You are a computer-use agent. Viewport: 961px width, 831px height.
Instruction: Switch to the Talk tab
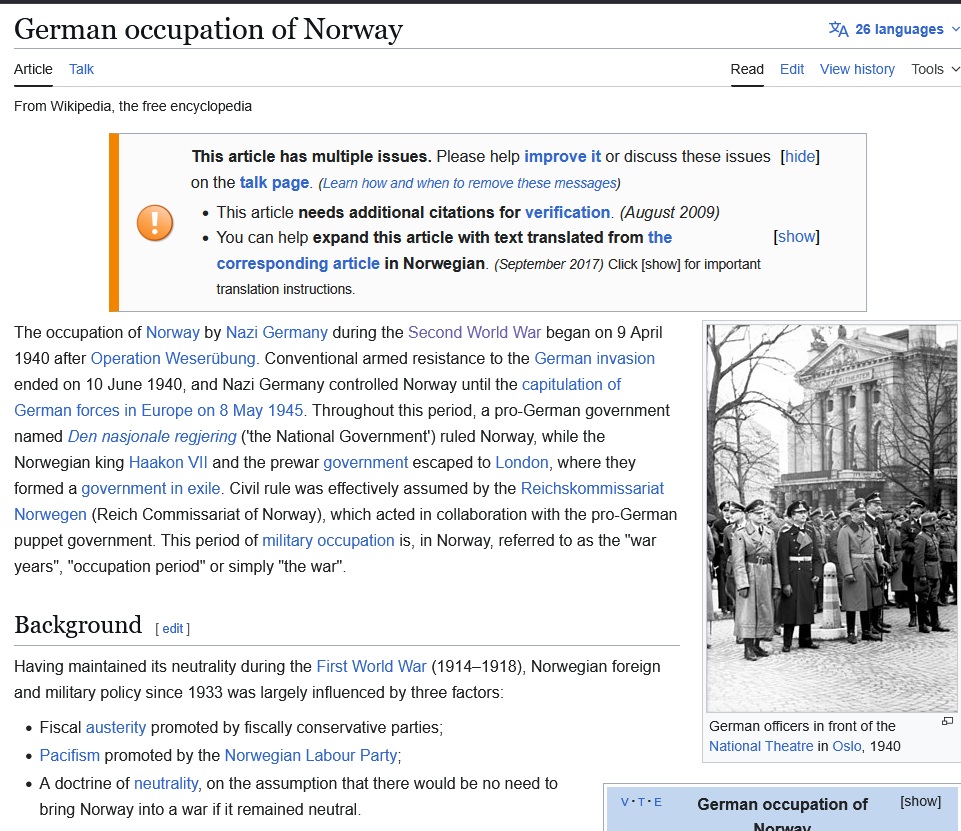pos(81,69)
